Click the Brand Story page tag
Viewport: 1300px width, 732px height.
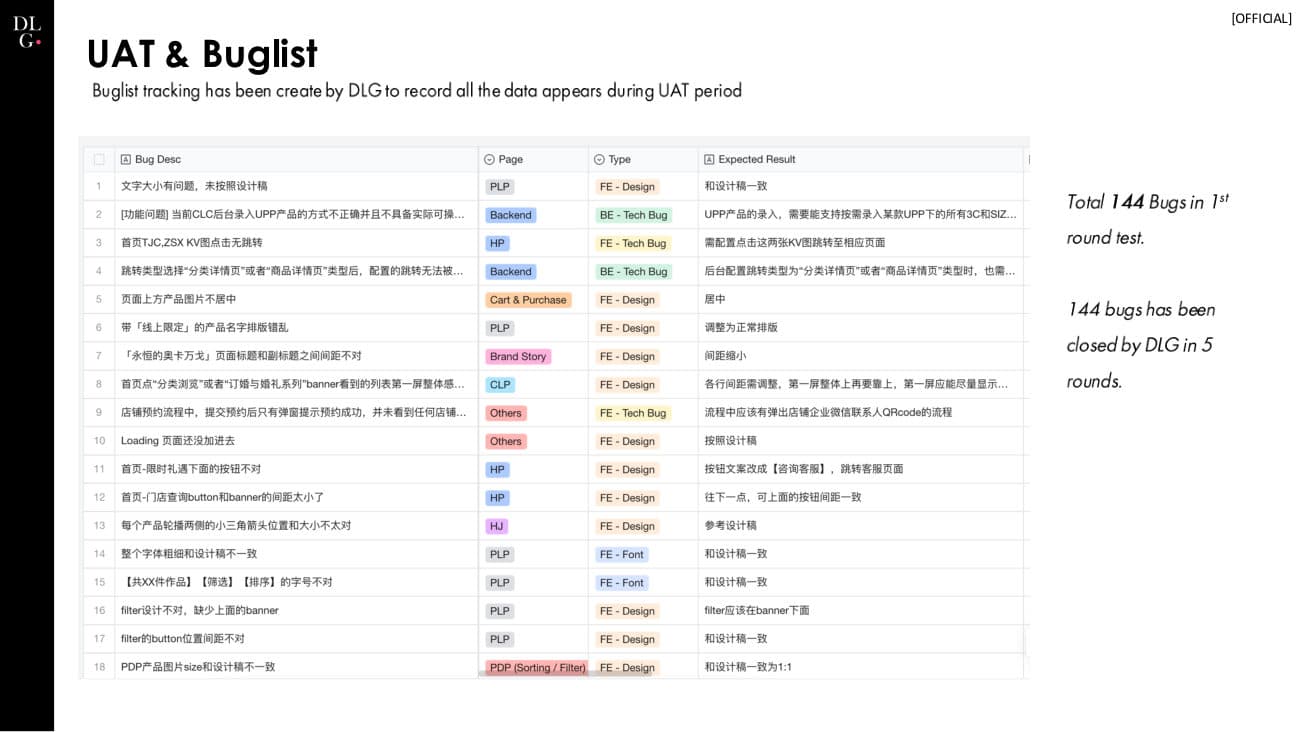point(518,357)
